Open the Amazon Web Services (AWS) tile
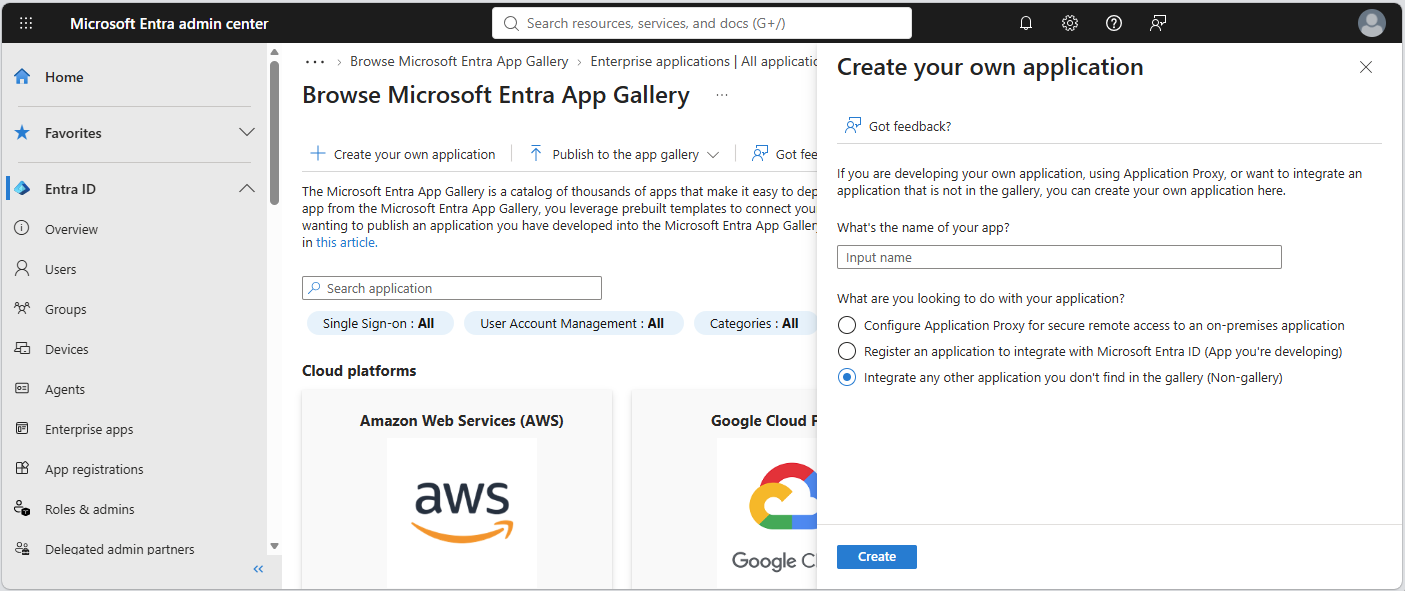The width and height of the screenshot is (1405, 591). point(457,489)
